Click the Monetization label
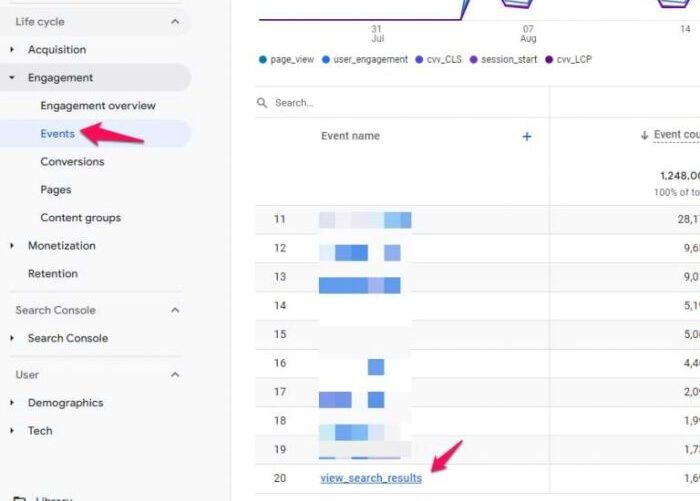The image size is (700, 501). pyautogui.click(x=62, y=246)
